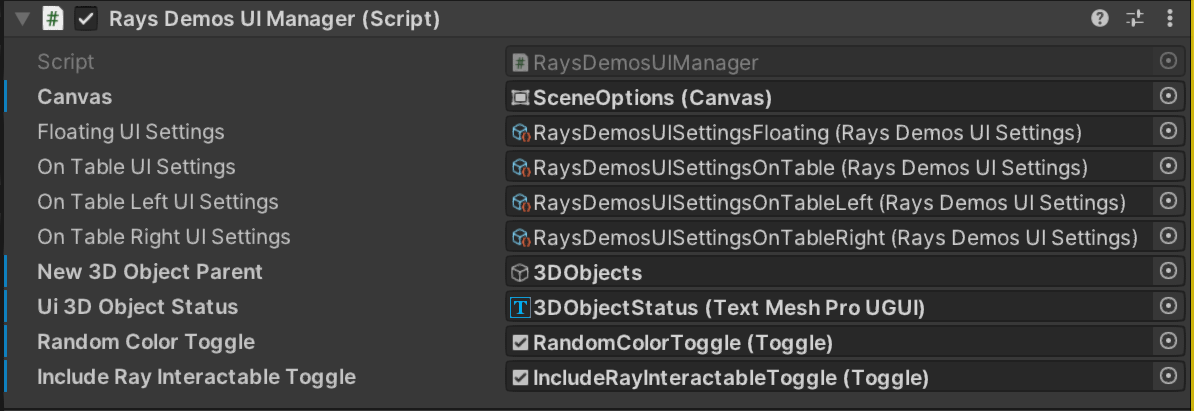Open object picker for Floating UI Settings
The image size is (1194, 411).
tap(1168, 131)
